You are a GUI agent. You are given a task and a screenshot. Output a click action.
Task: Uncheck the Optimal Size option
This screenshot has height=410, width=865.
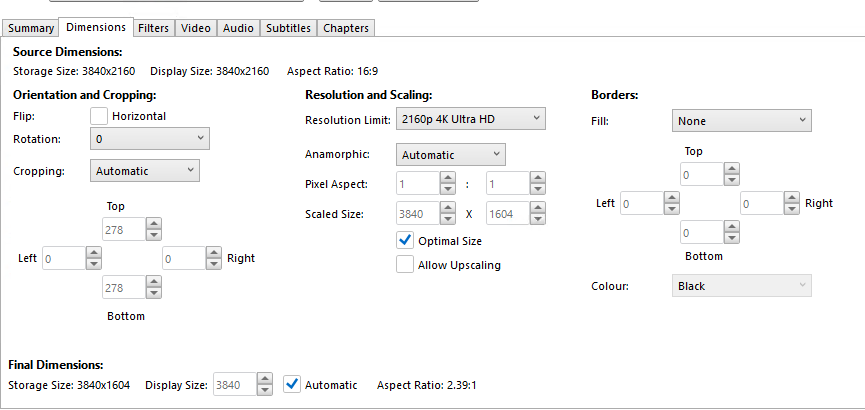pyautogui.click(x=405, y=240)
